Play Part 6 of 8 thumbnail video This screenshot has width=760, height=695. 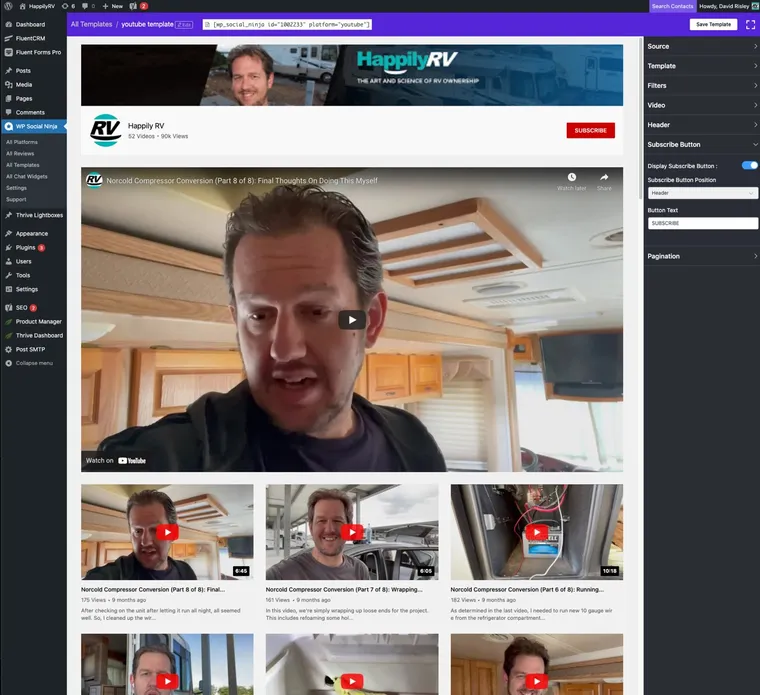pyautogui.click(x=537, y=532)
